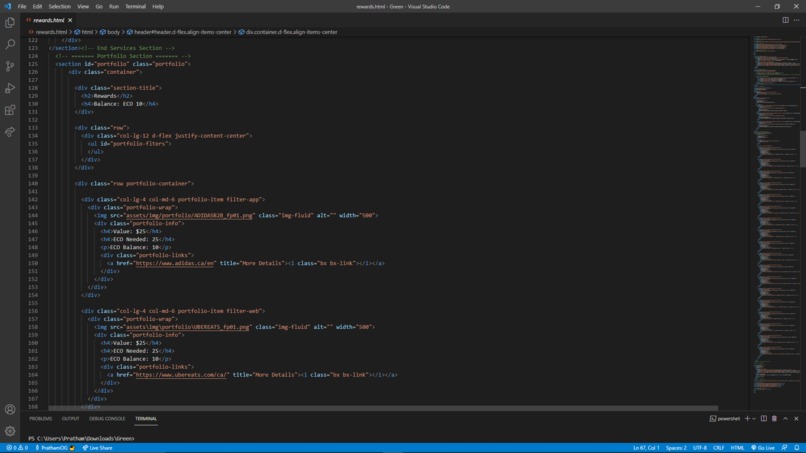Switch to the PROBLEMS panel tab
Viewport: 806px width, 453px height.
(41, 419)
